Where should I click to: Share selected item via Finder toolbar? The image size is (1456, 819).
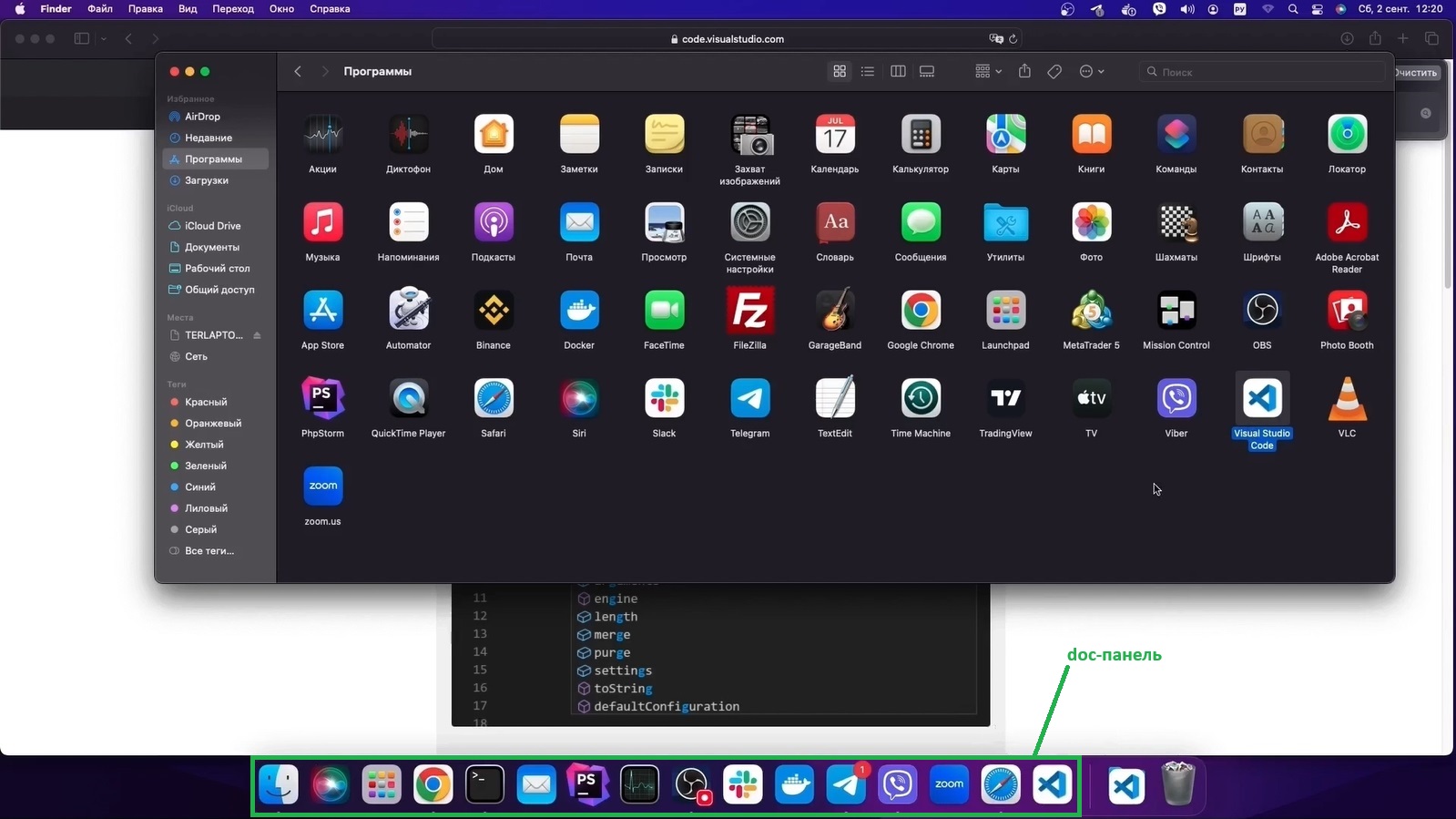pyautogui.click(x=1024, y=71)
